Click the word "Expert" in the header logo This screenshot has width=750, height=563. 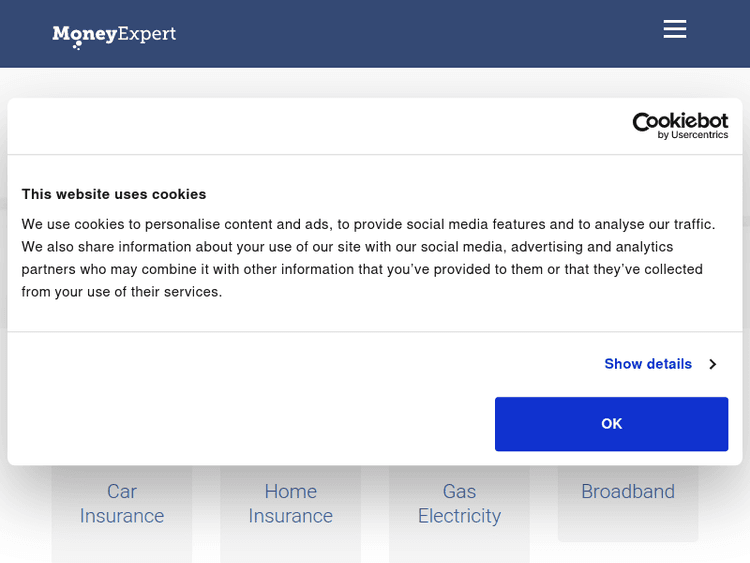pos(147,34)
